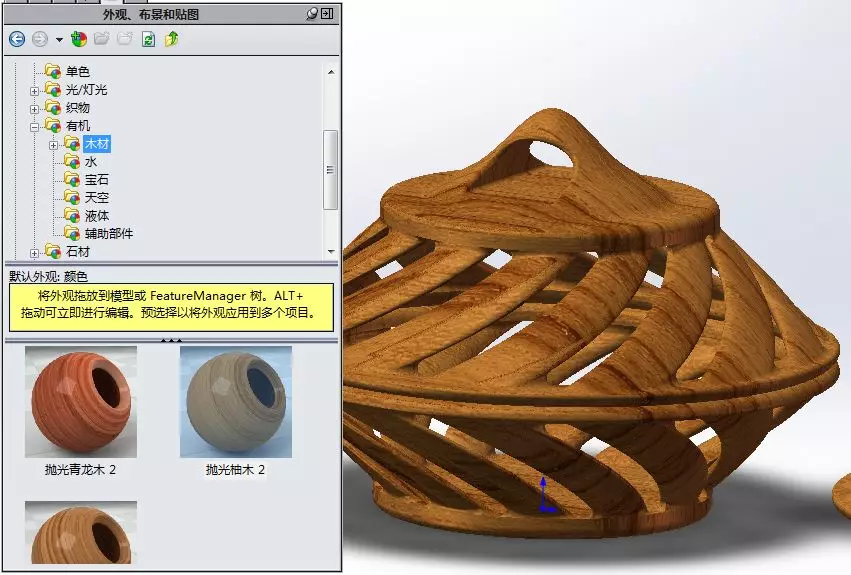Click the tree scrollbar up arrow
Screen dimensions: 851x575
click(331, 72)
